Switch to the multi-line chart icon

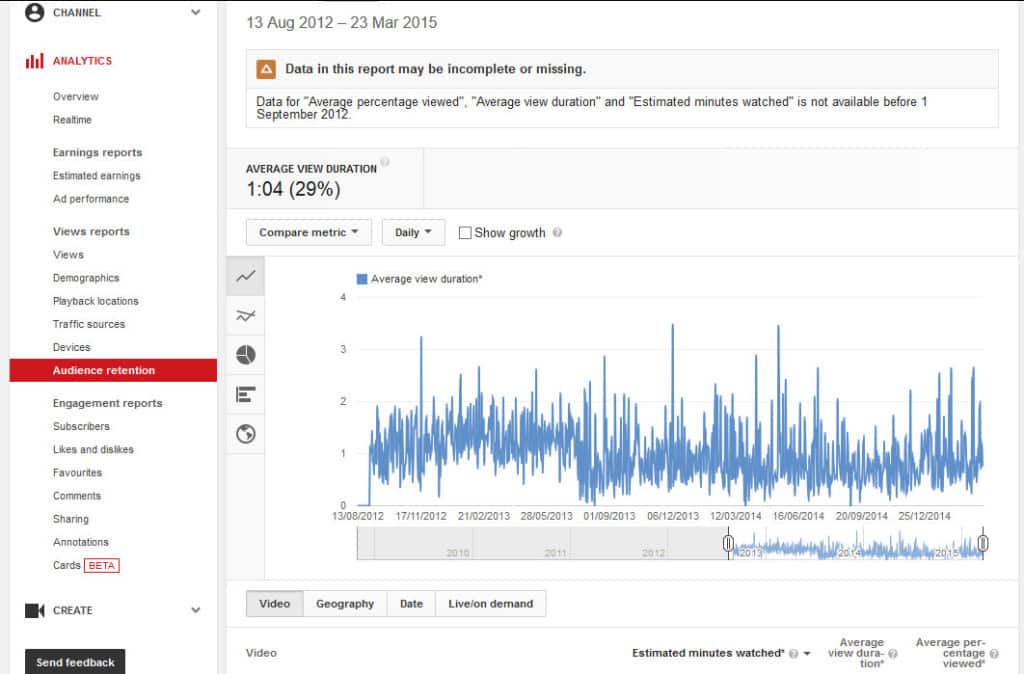[246, 316]
